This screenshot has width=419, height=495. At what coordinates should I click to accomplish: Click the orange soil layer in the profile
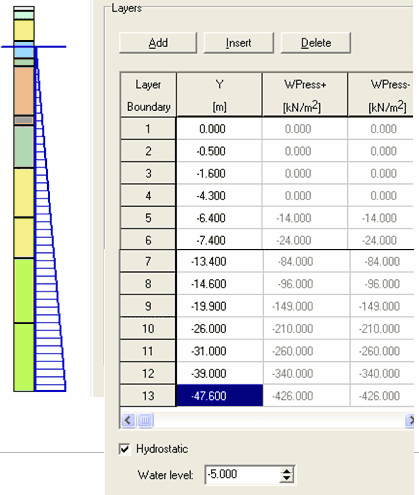coord(24,91)
